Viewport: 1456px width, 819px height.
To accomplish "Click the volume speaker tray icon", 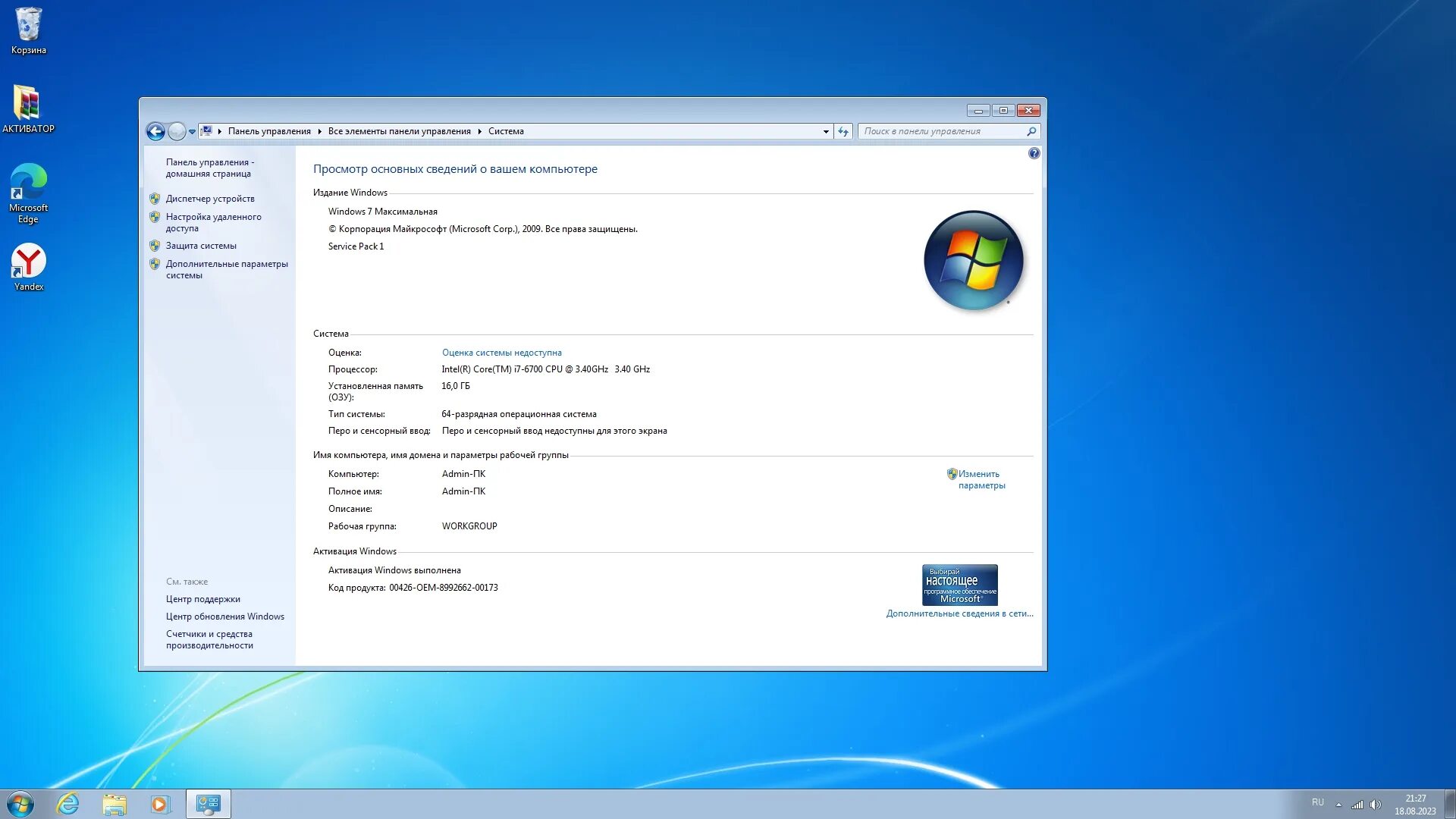I will (x=1376, y=804).
